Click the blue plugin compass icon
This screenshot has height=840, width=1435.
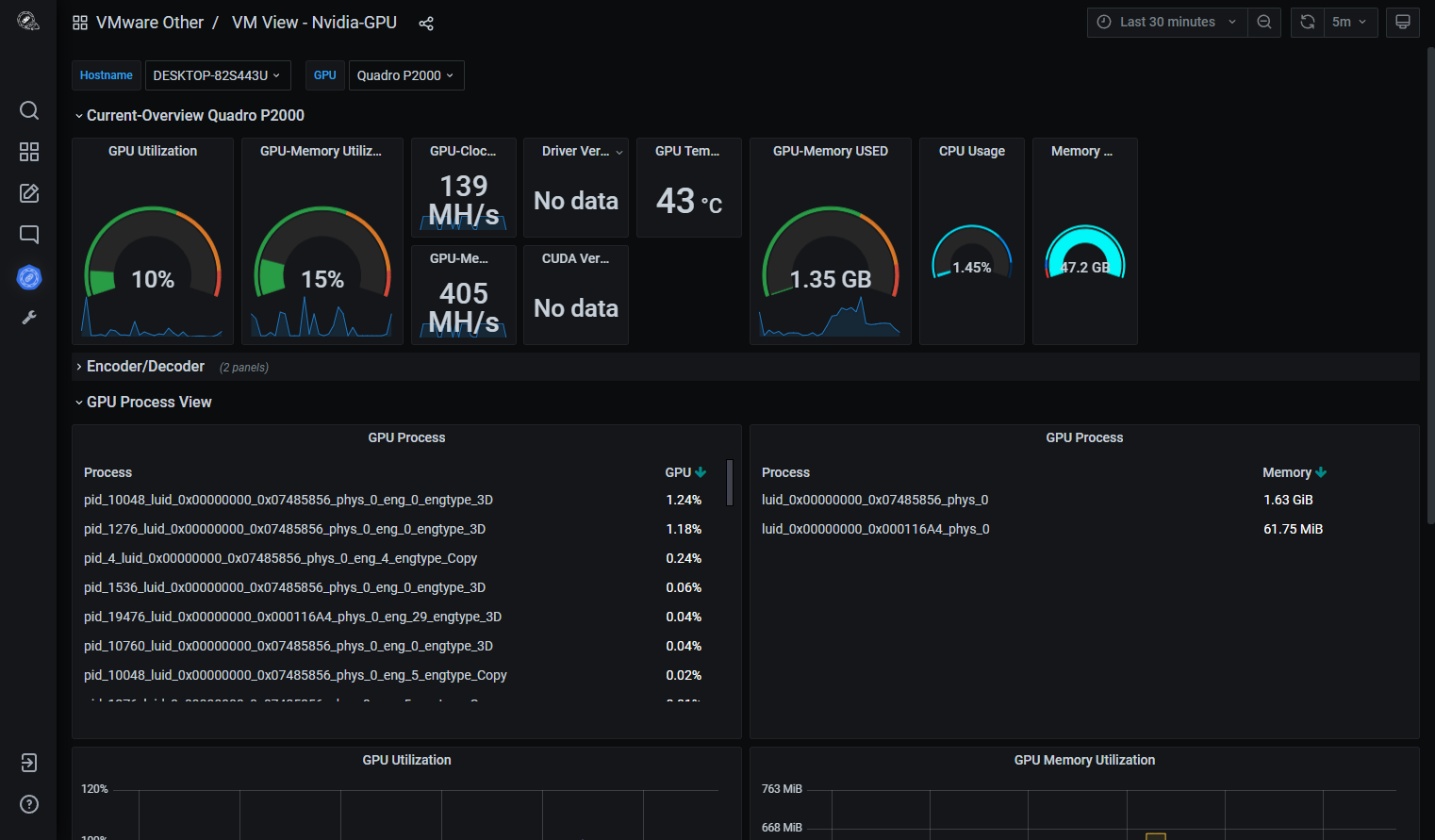(x=29, y=277)
